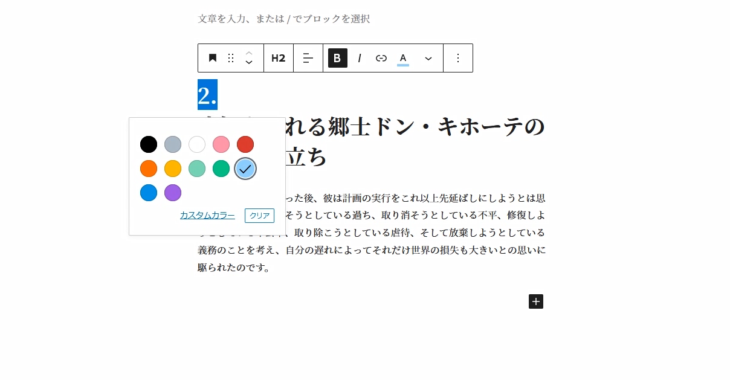Screen dimensions: 730x380
Task: Toggle italic formatting button
Action: [359, 58]
